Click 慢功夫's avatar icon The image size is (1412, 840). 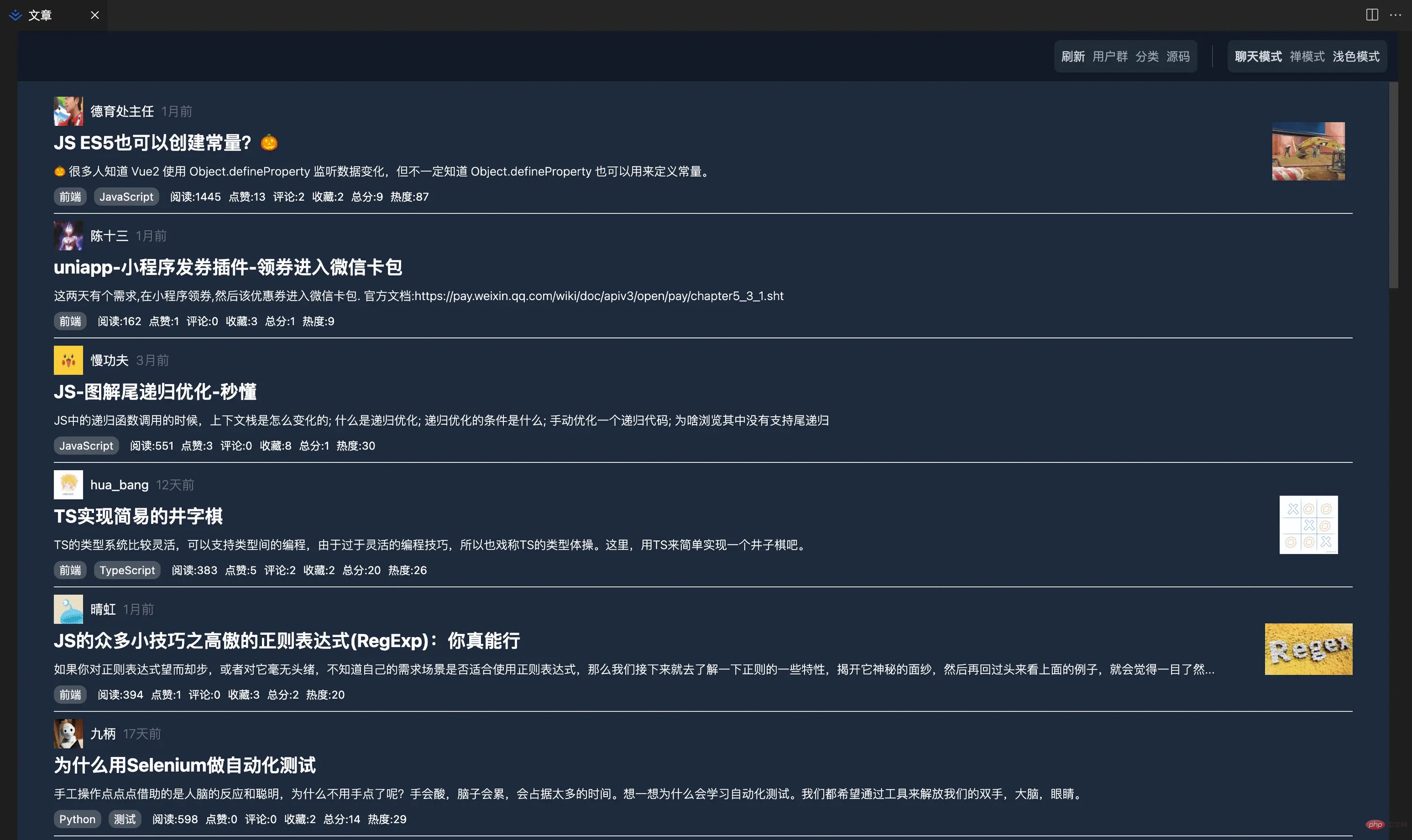[x=68, y=360]
